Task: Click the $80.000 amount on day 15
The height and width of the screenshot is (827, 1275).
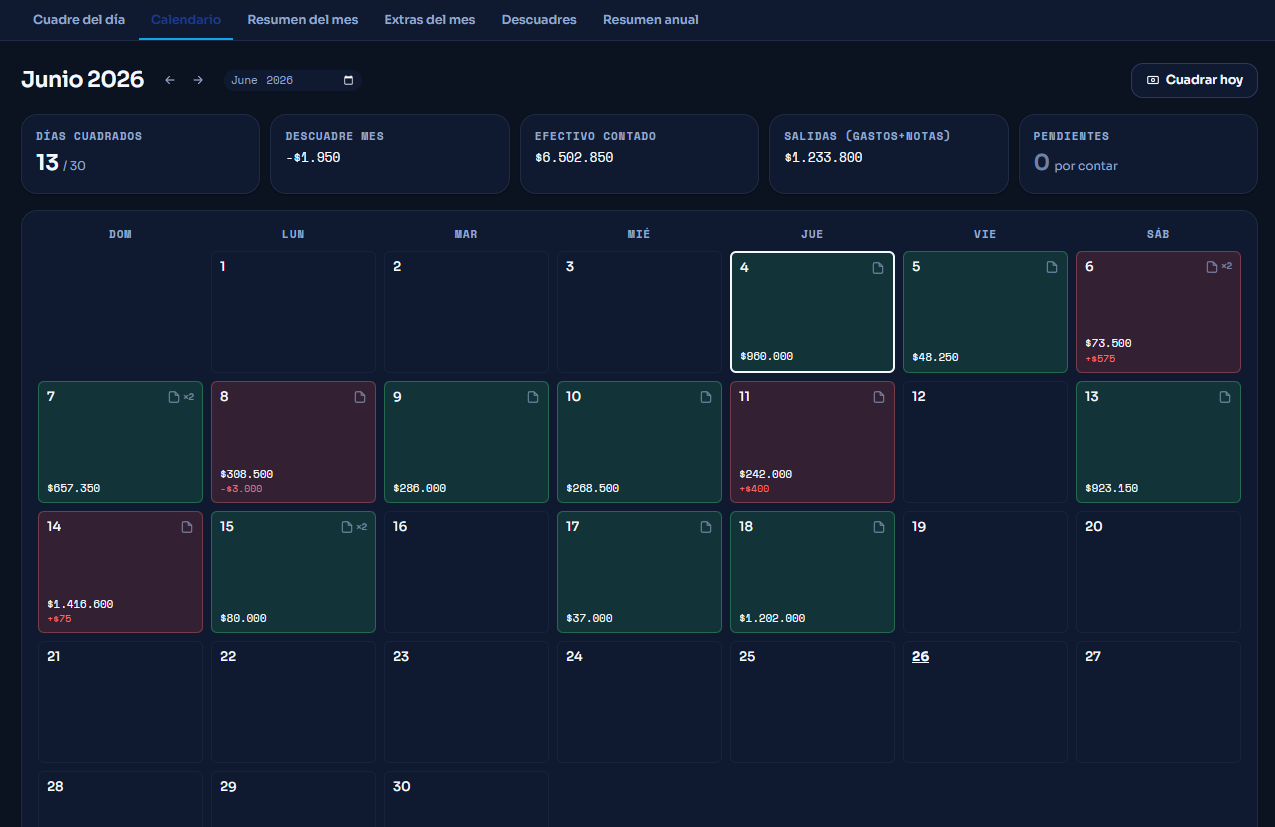Action: (243, 619)
